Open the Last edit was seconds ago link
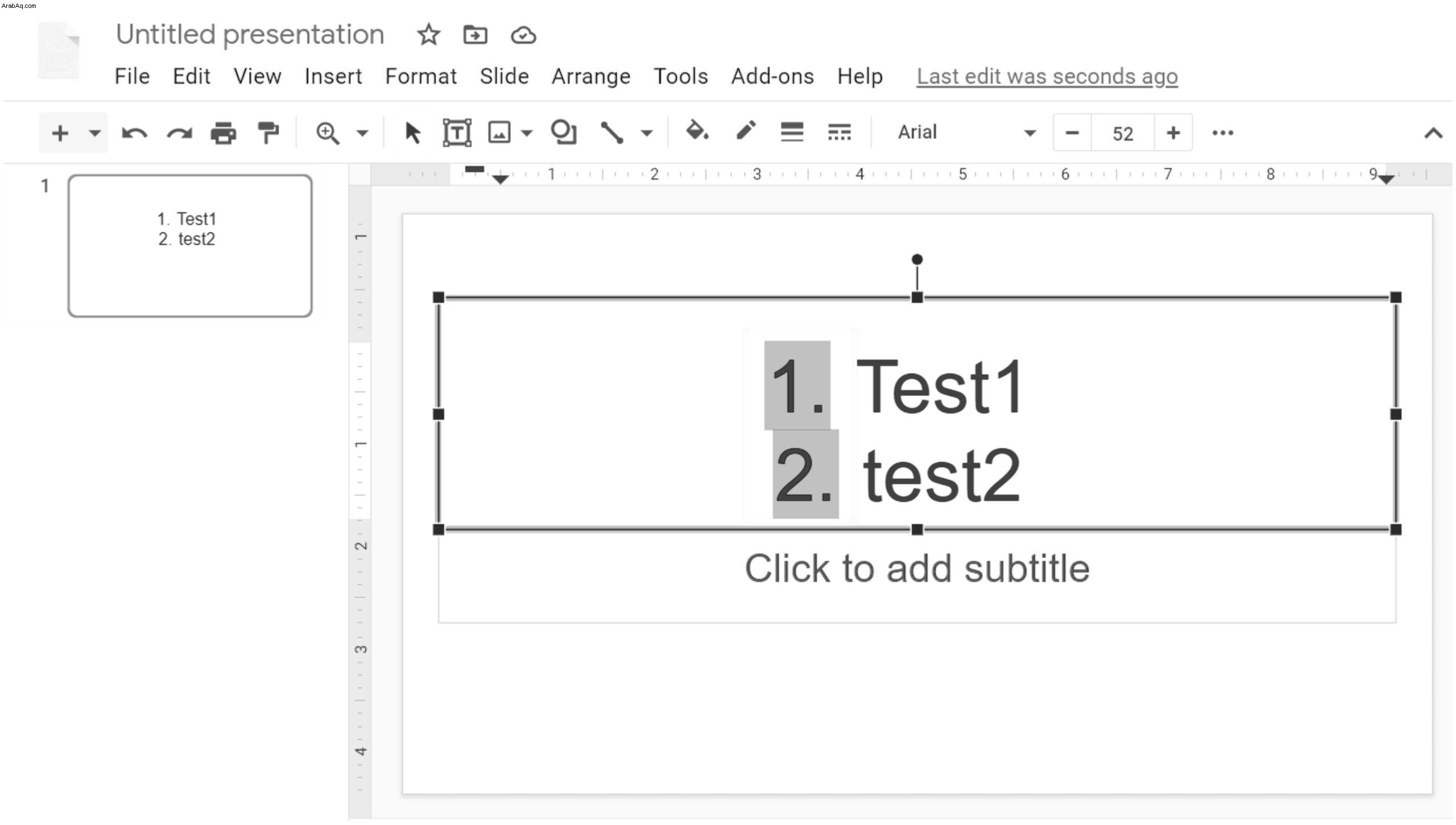The height and width of the screenshot is (825, 1456). [x=1047, y=76]
